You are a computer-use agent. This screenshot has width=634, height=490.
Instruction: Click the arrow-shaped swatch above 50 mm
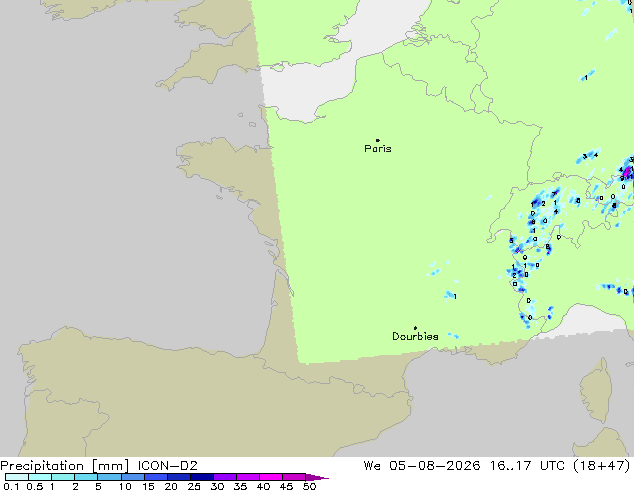pos(317,477)
